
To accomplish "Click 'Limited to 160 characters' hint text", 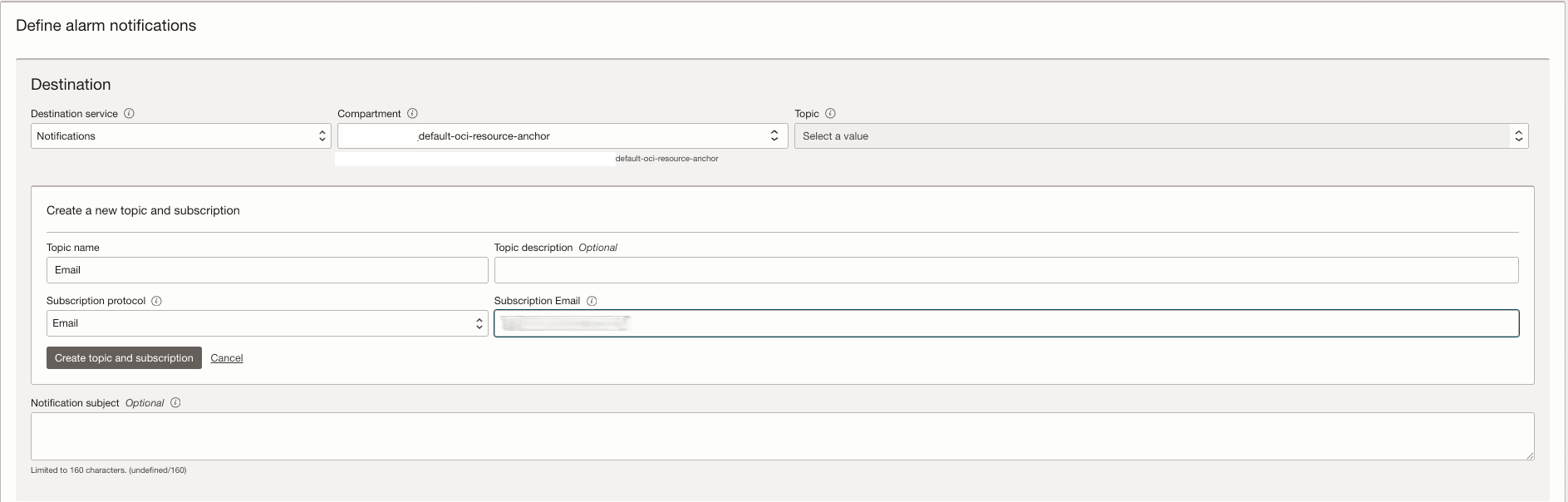I will coord(109,470).
